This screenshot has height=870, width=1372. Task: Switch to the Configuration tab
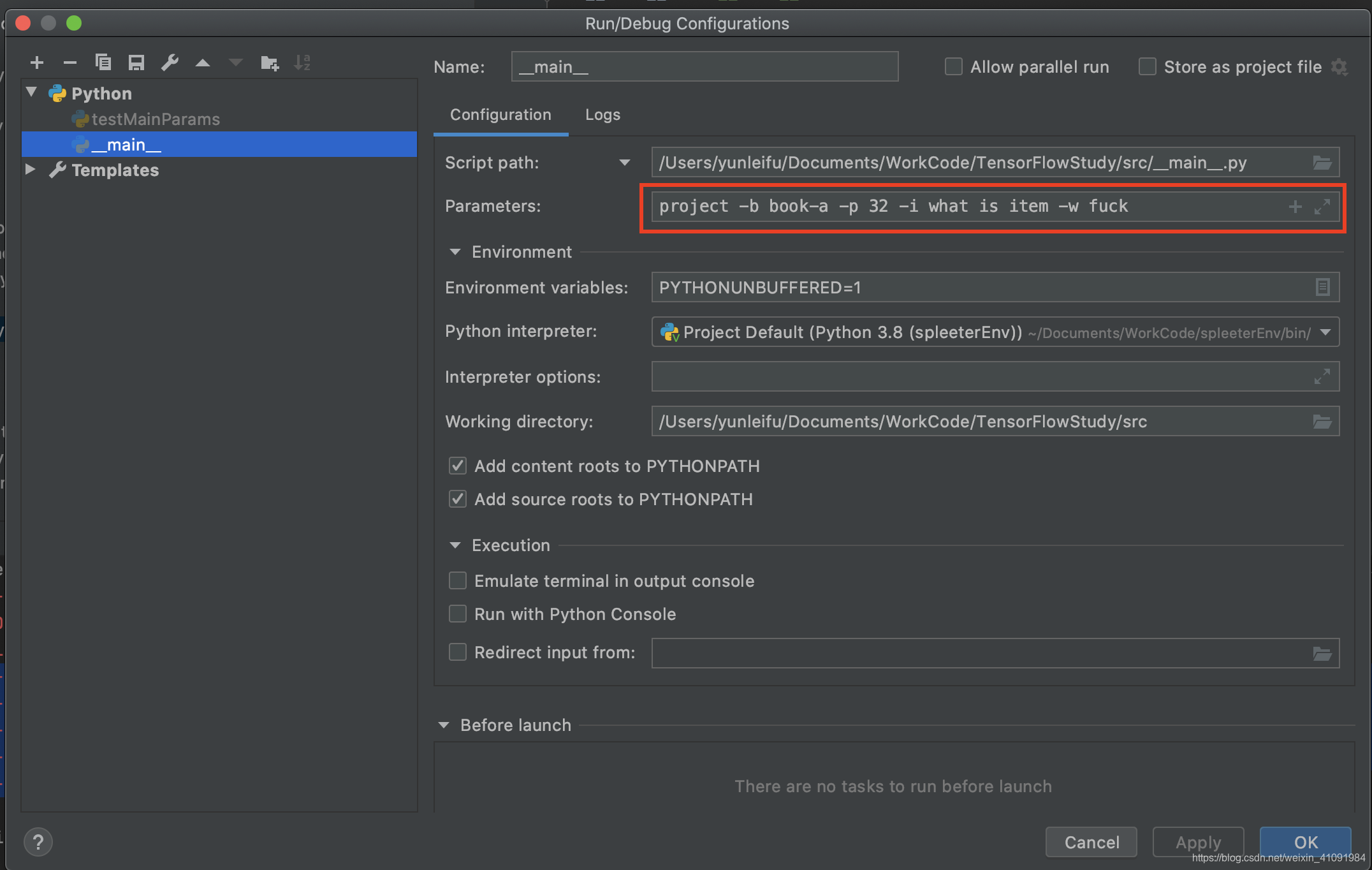[x=500, y=115]
